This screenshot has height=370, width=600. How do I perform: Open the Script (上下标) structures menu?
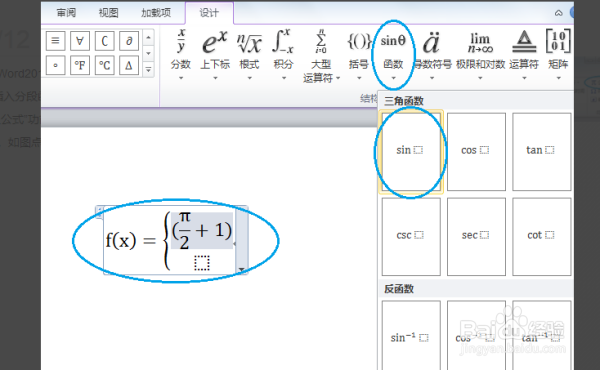coord(215,54)
